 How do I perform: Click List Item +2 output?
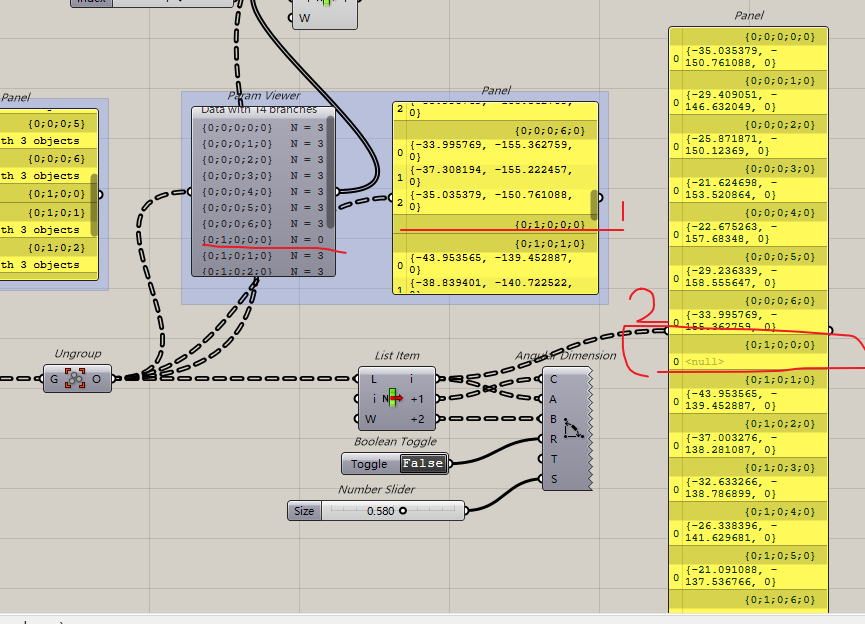(x=417, y=419)
